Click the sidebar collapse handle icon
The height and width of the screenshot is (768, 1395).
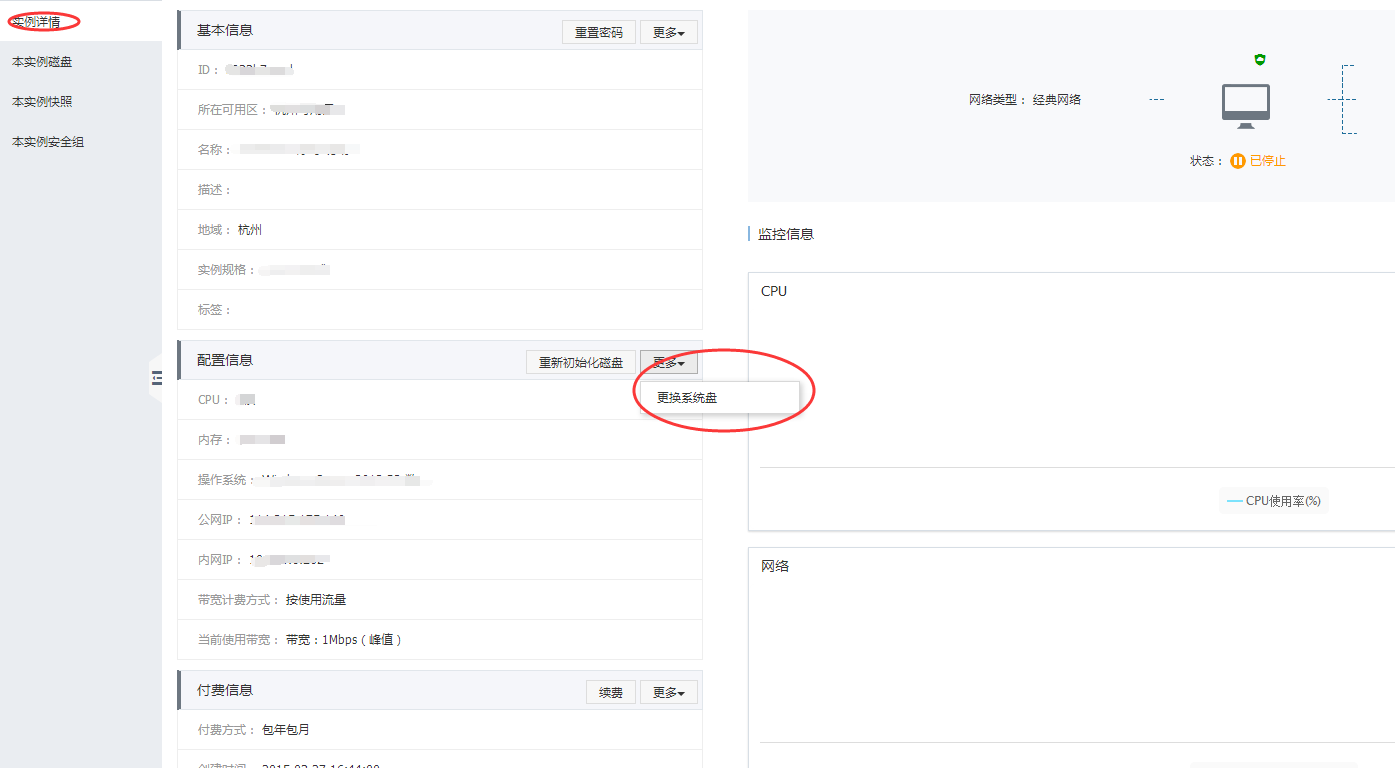156,377
